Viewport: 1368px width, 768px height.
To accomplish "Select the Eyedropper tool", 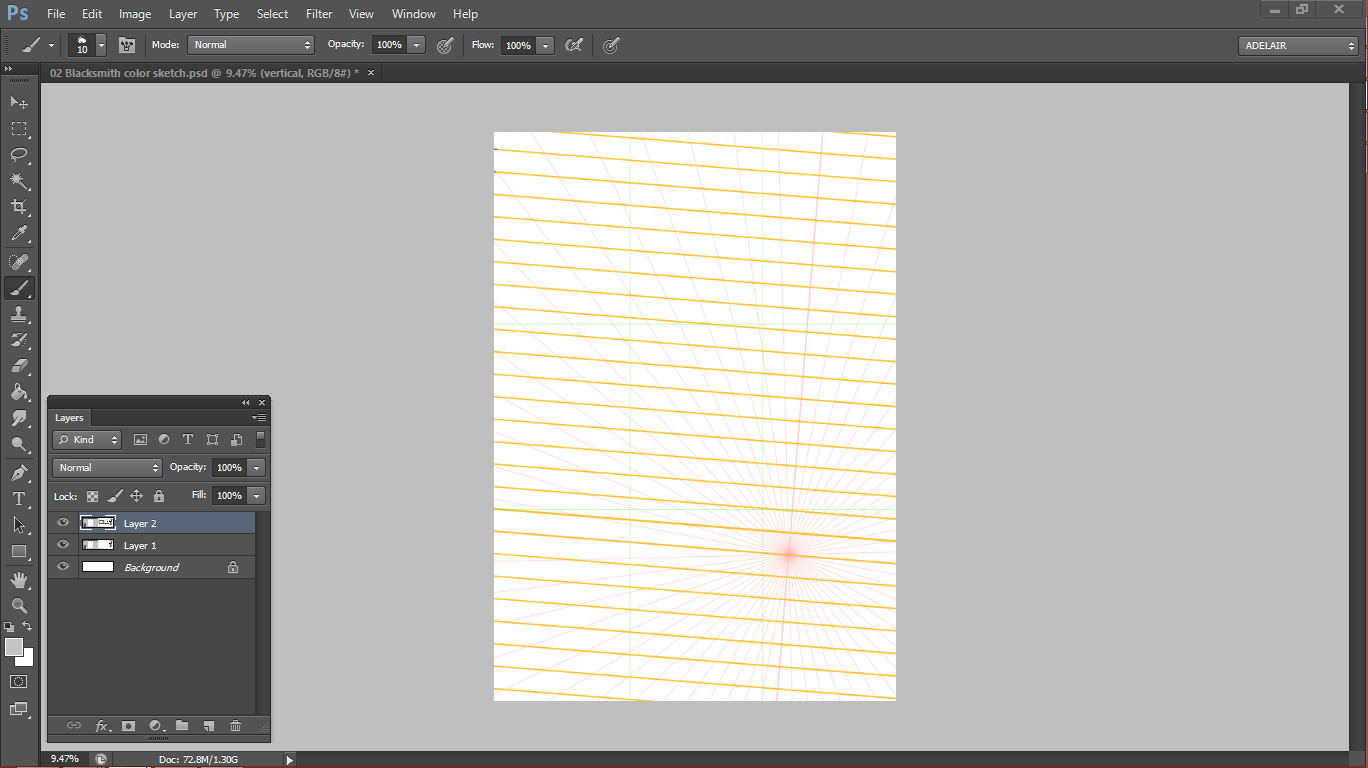I will [19, 234].
